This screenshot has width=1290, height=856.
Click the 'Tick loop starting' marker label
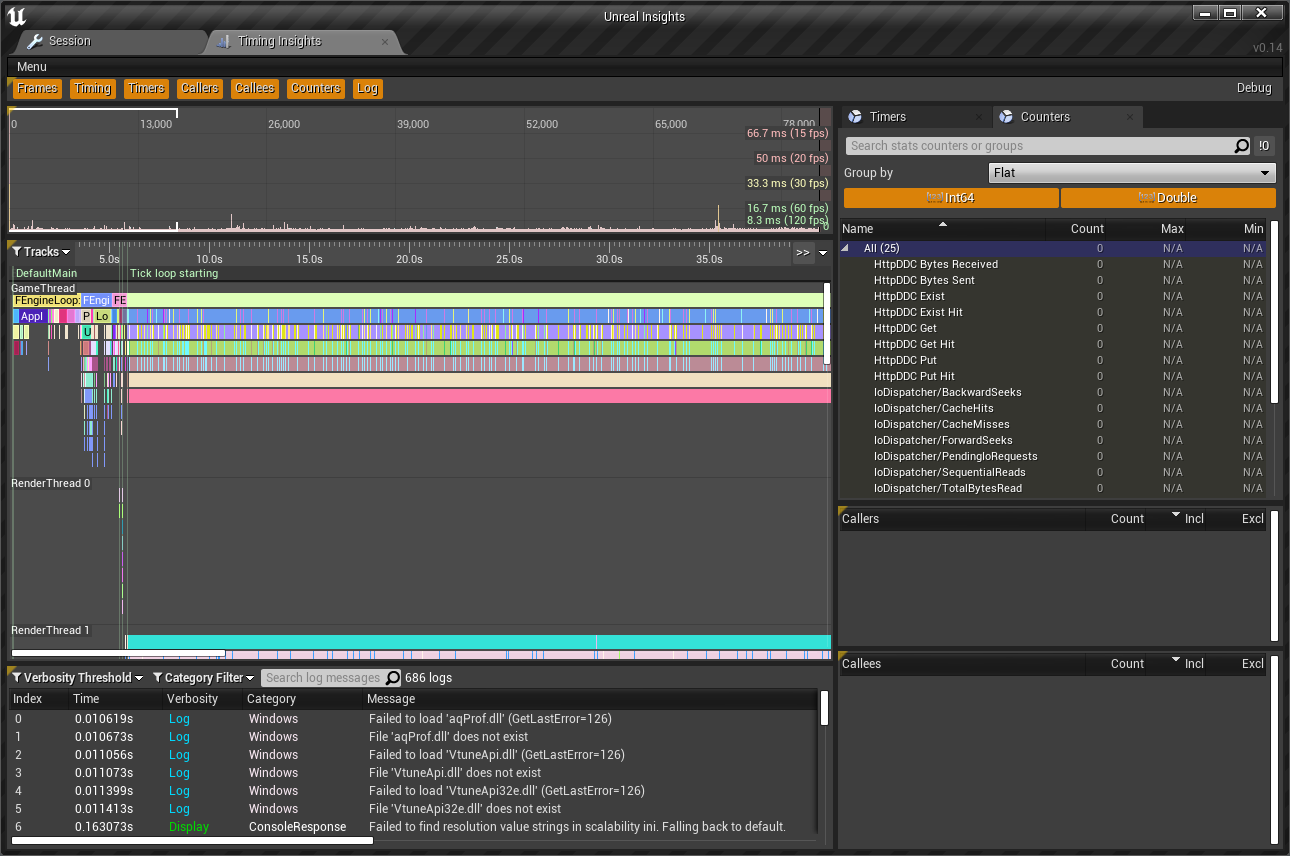click(174, 273)
